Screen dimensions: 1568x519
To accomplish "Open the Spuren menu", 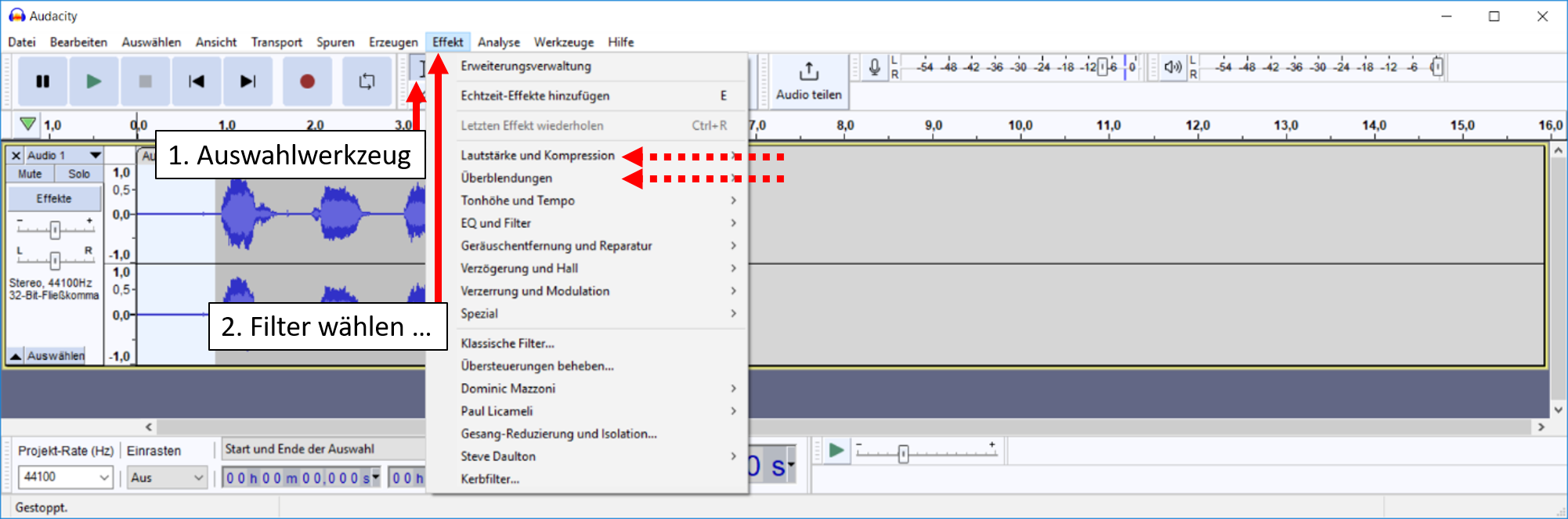I will point(335,42).
